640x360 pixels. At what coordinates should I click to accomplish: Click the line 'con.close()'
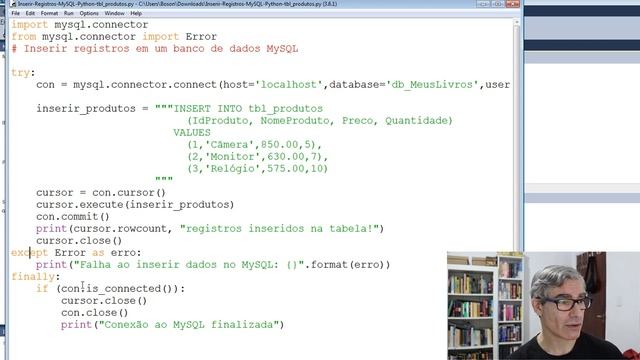click(x=95, y=313)
